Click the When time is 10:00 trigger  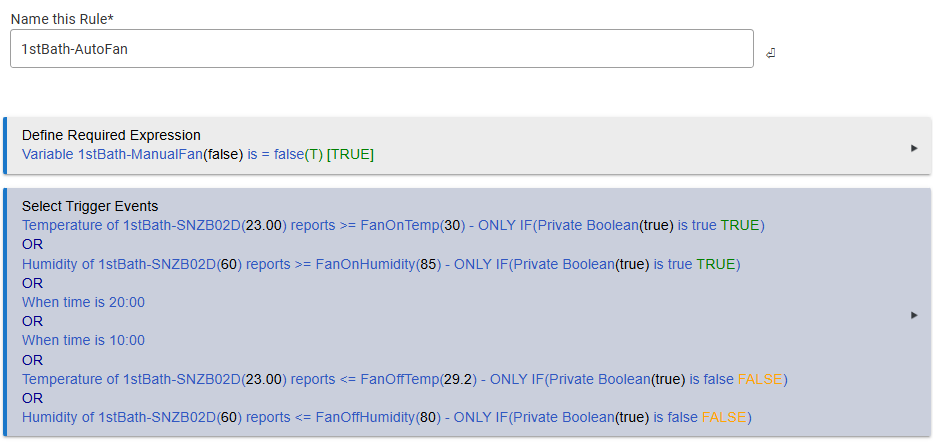pyautogui.click(x=83, y=340)
